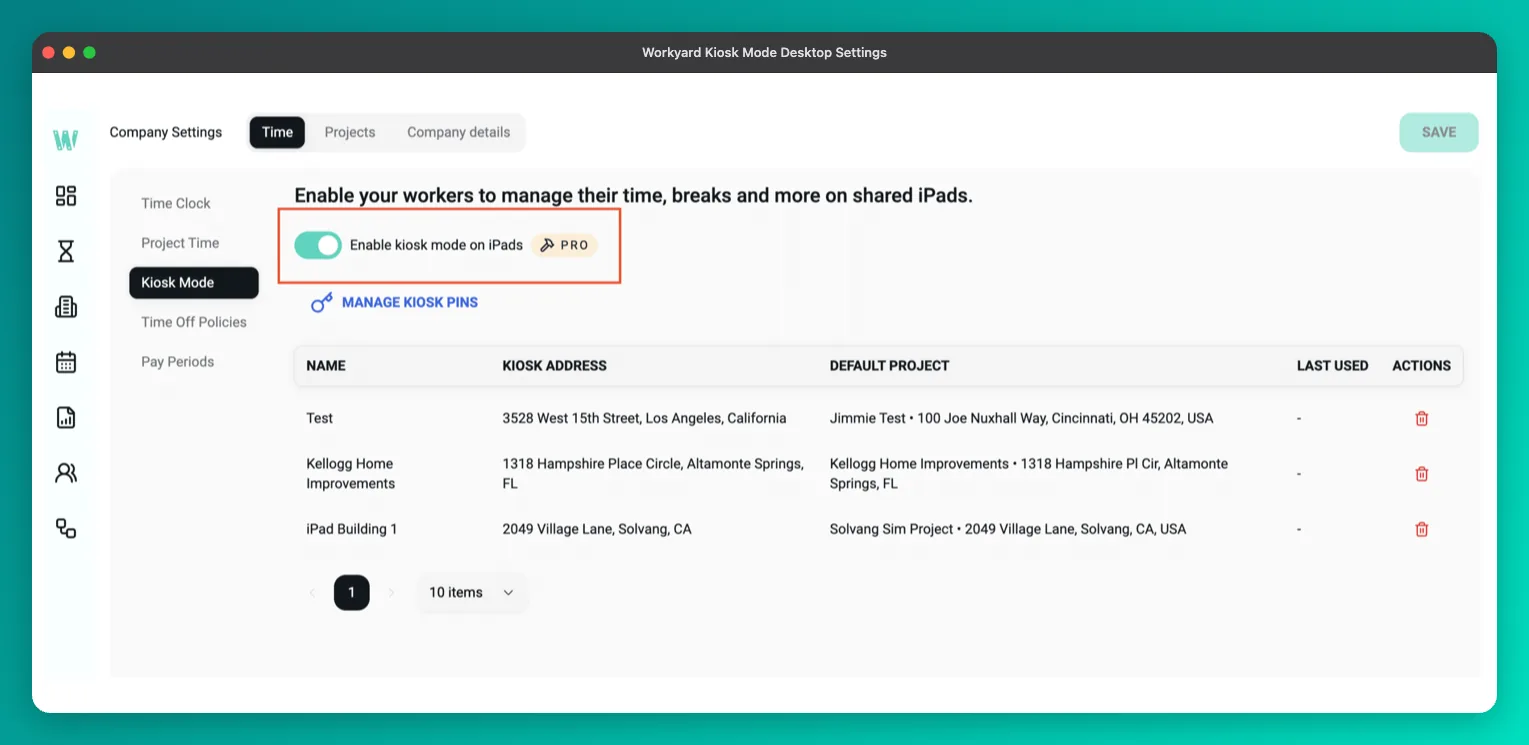The height and width of the screenshot is (745, 1529).
Task: Open the building projects sidebar icon
Action: coord(66,307)
